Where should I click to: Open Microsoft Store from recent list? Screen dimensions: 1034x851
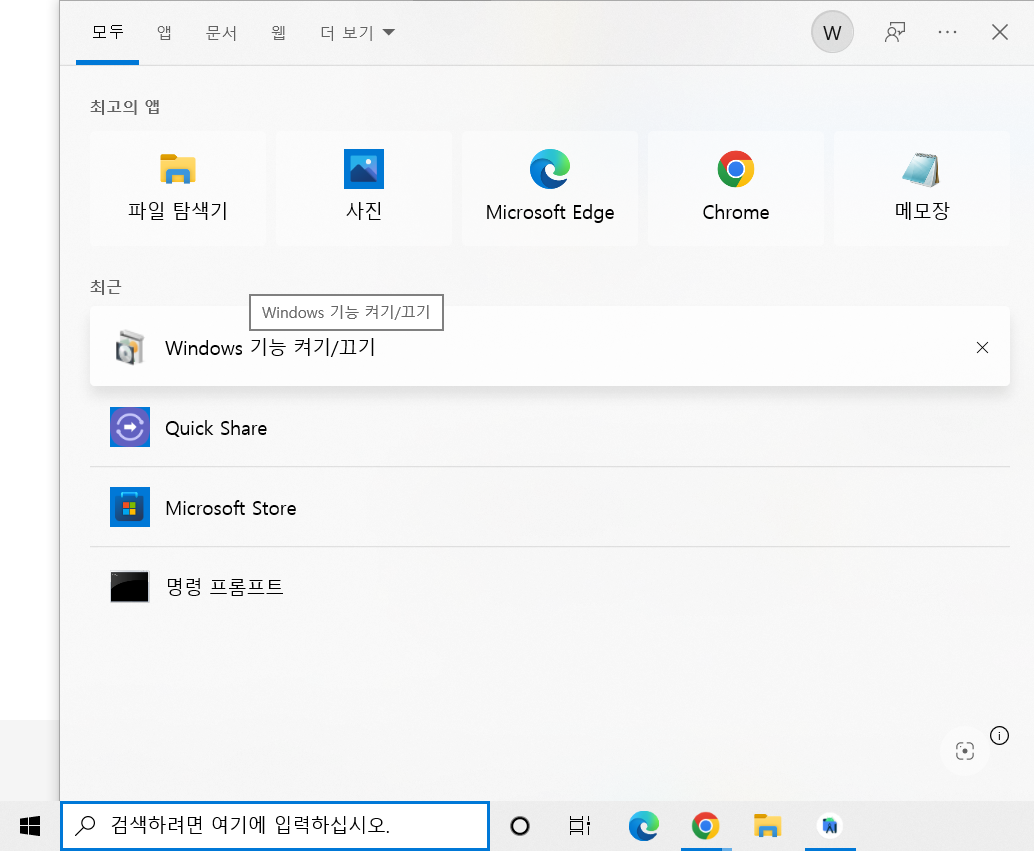pyautogui.click(x=550, y=507)
